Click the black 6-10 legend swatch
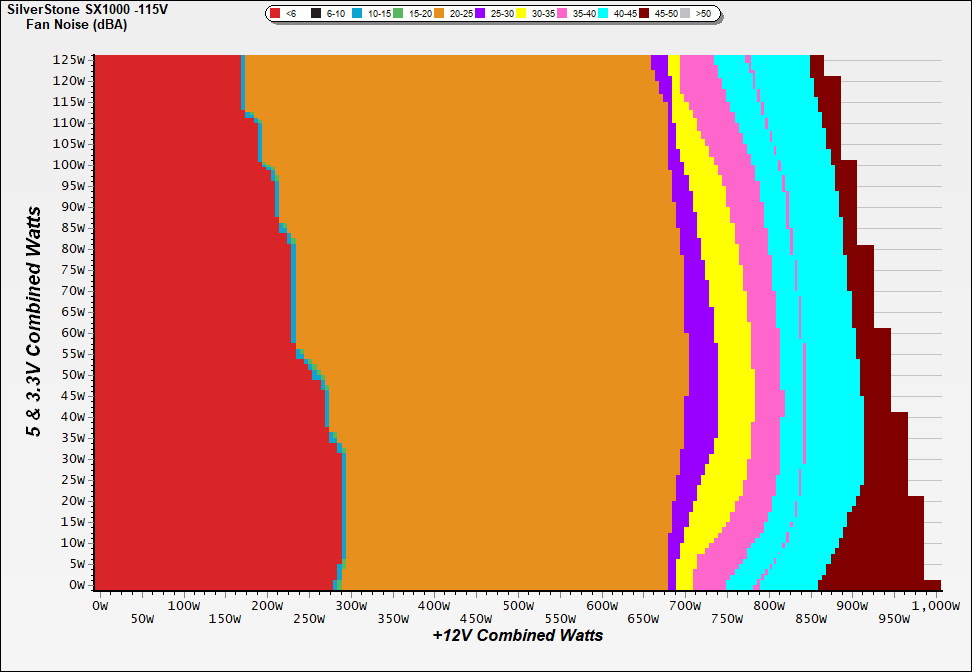 pyautogui.click(x=317, y=14)
